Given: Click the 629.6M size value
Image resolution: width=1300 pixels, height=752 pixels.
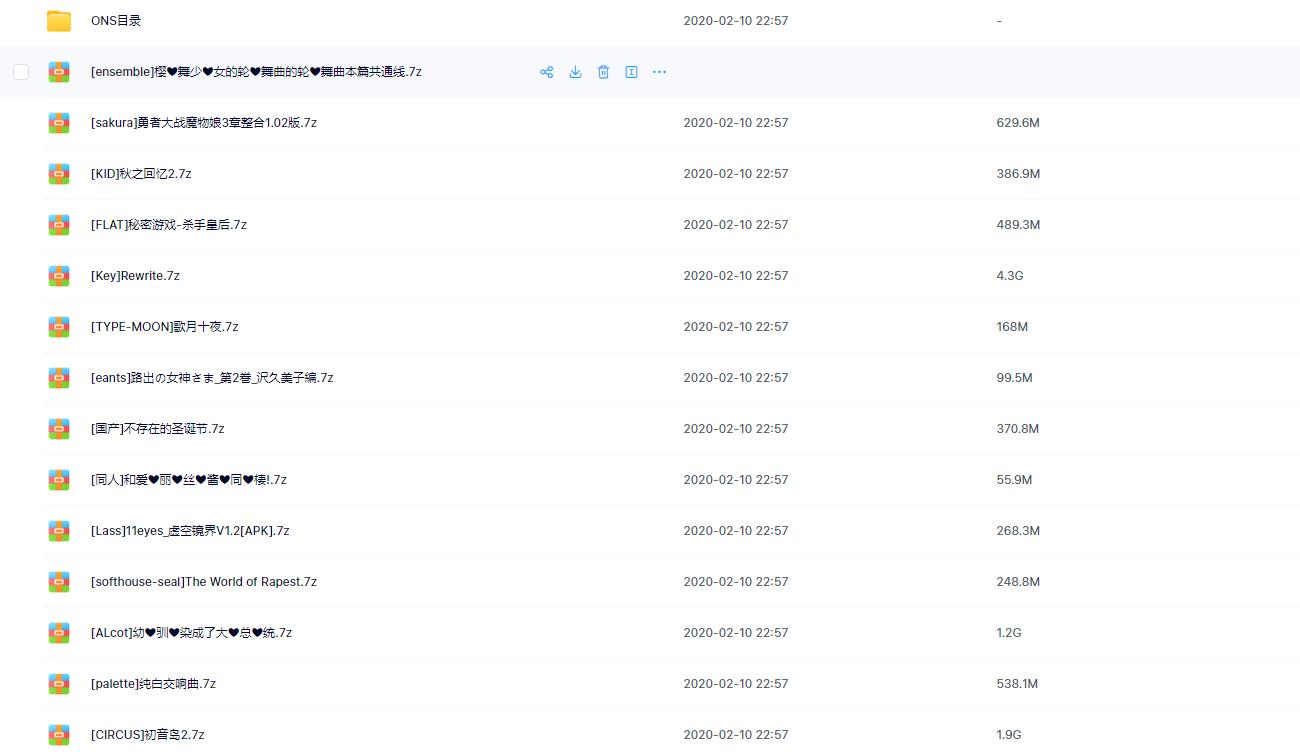Looking at the screenshot, I should coord(1018,123).
